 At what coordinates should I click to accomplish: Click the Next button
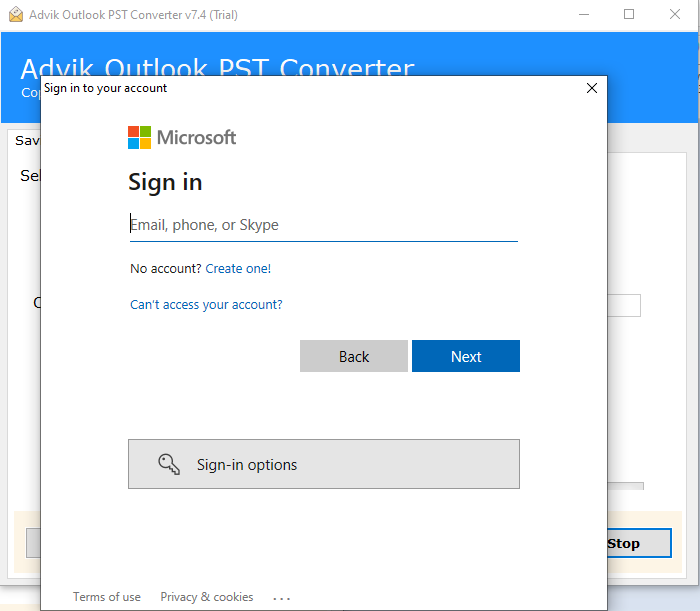pos(466,356)
